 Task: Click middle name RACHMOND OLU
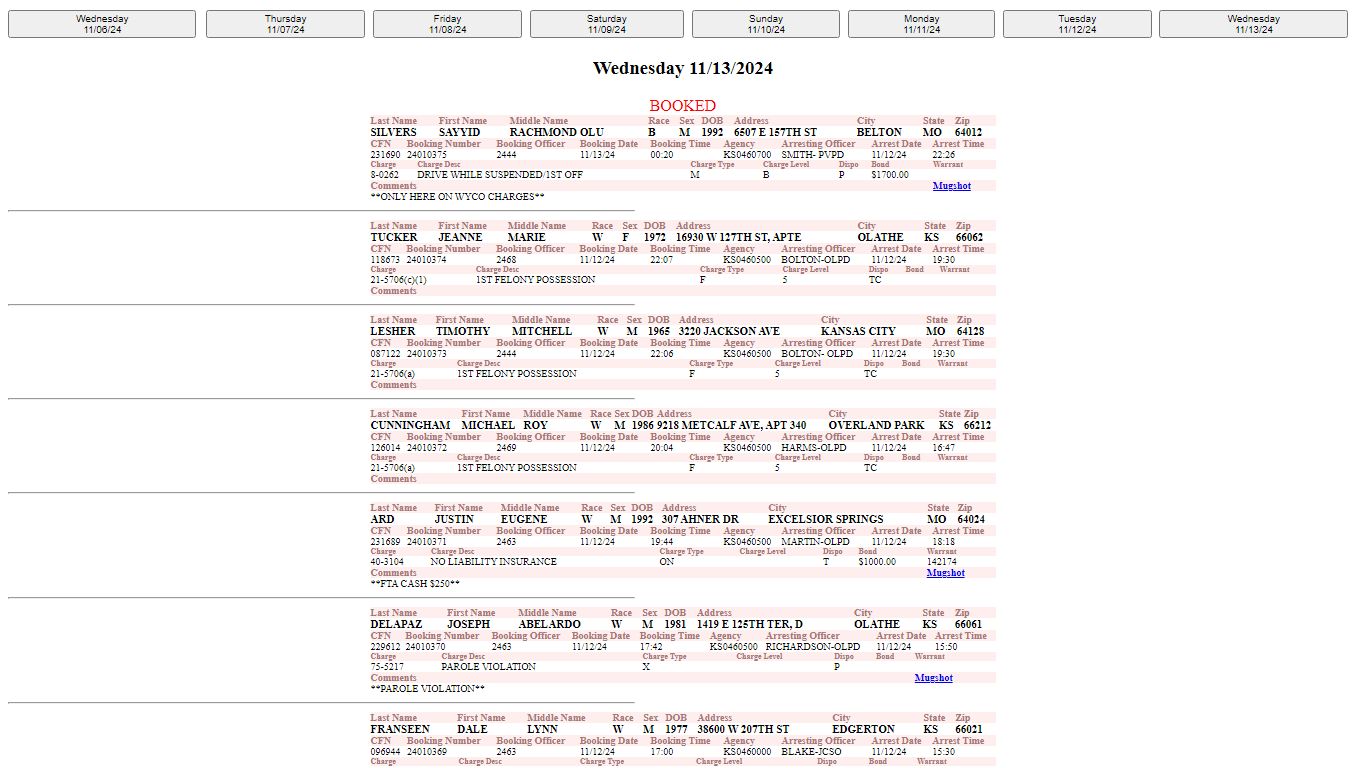[557, 132]
